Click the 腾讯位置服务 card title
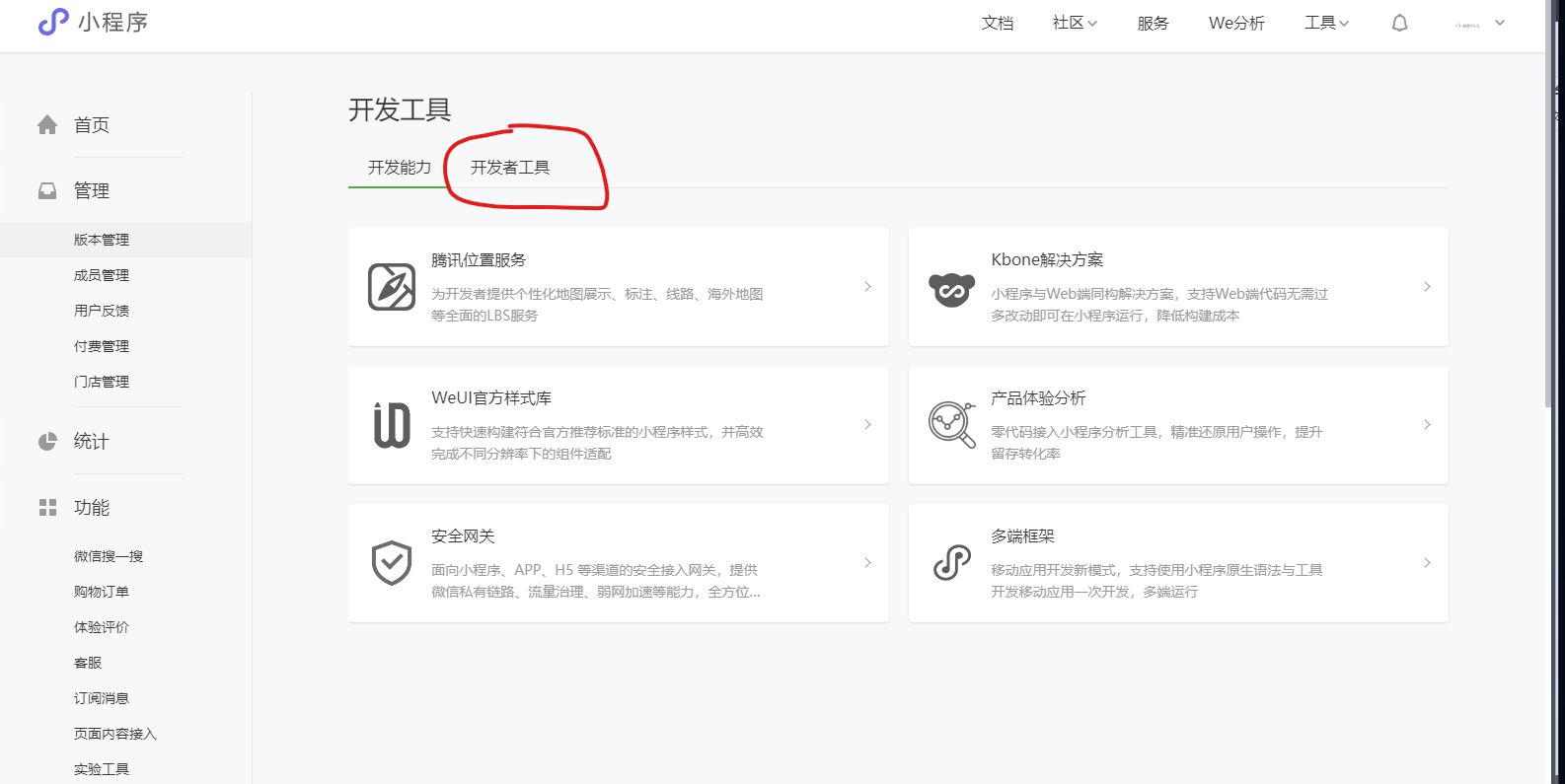The width and height of the screenshot is (1565, 784). (479, 260)
